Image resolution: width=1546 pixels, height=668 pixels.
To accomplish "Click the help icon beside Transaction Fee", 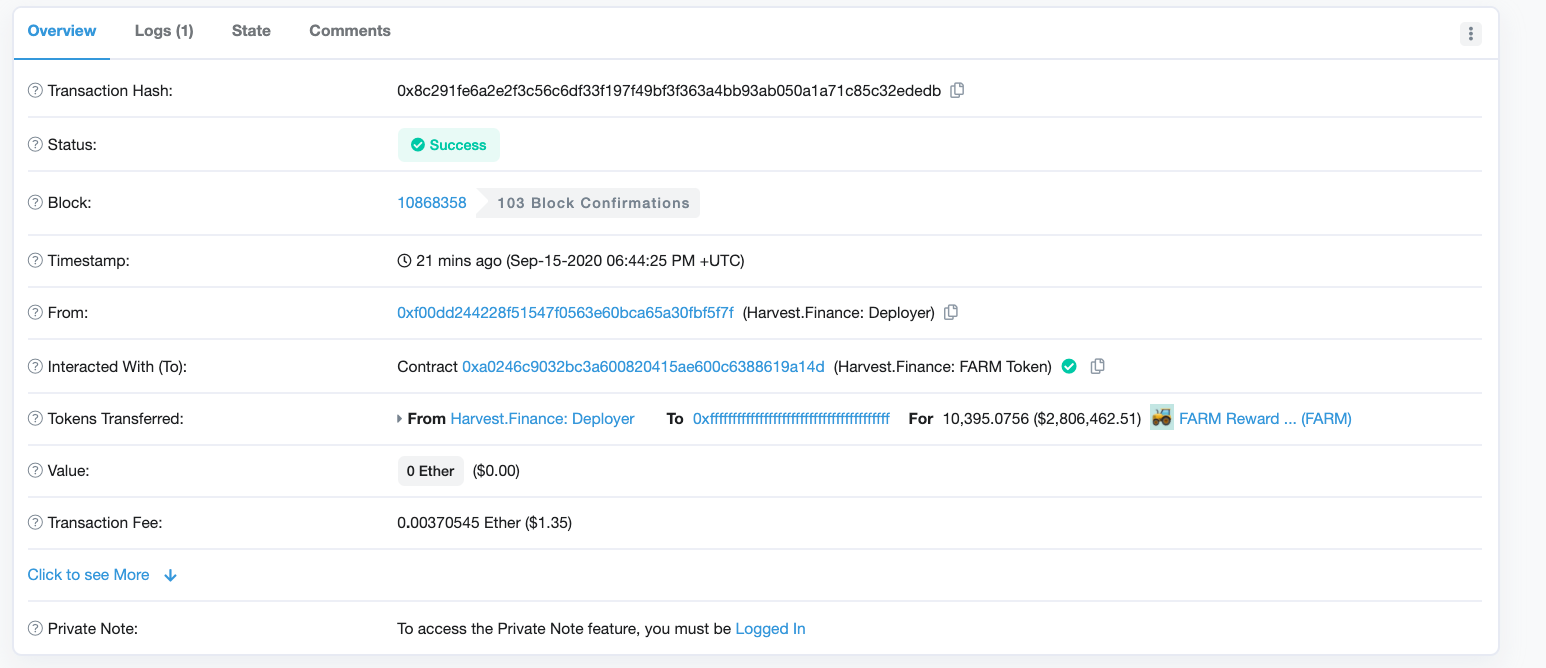I will click(35, 523).
